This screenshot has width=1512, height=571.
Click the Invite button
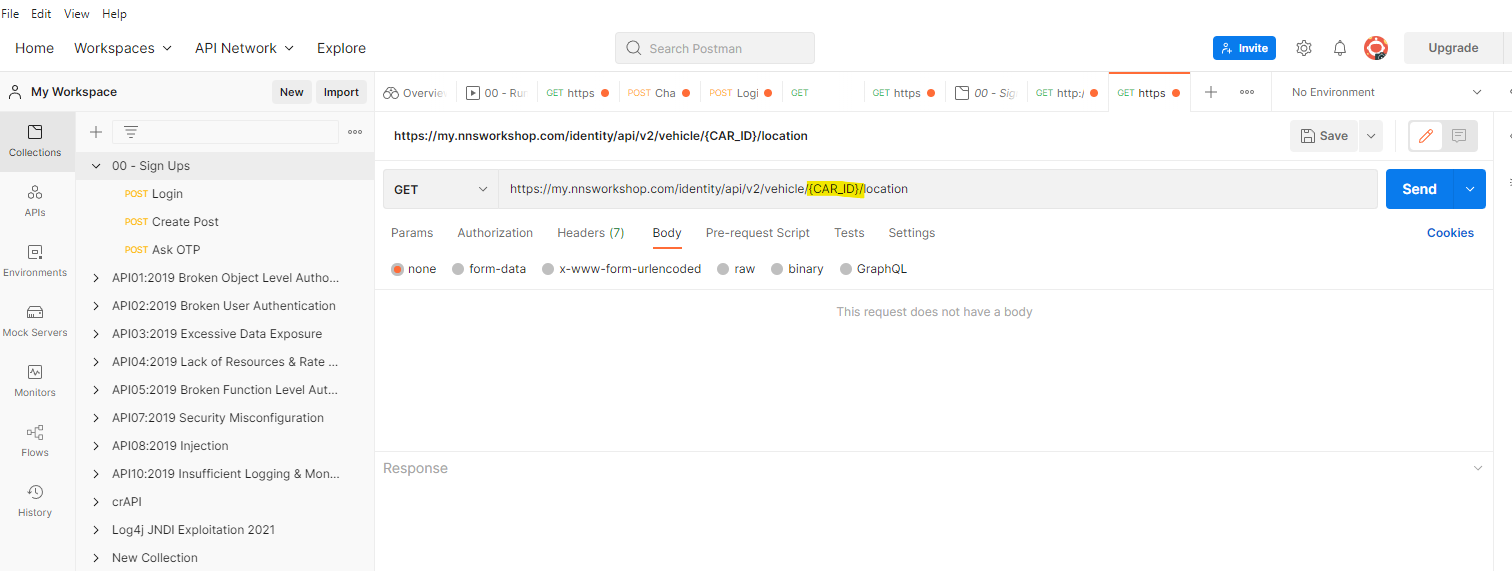click(x=1244, y=48)
